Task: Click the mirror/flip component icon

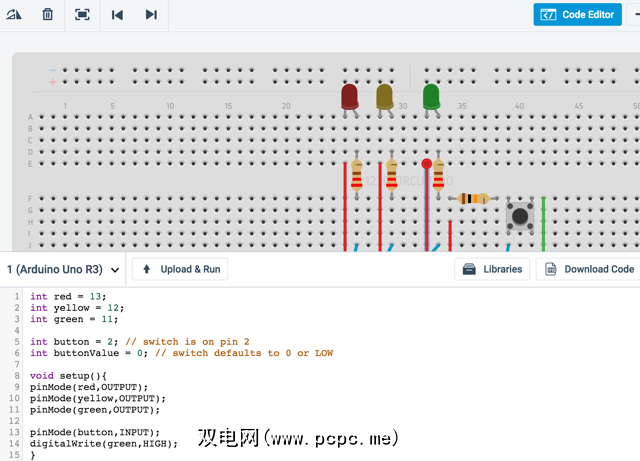Action: [x=14, y=14]
